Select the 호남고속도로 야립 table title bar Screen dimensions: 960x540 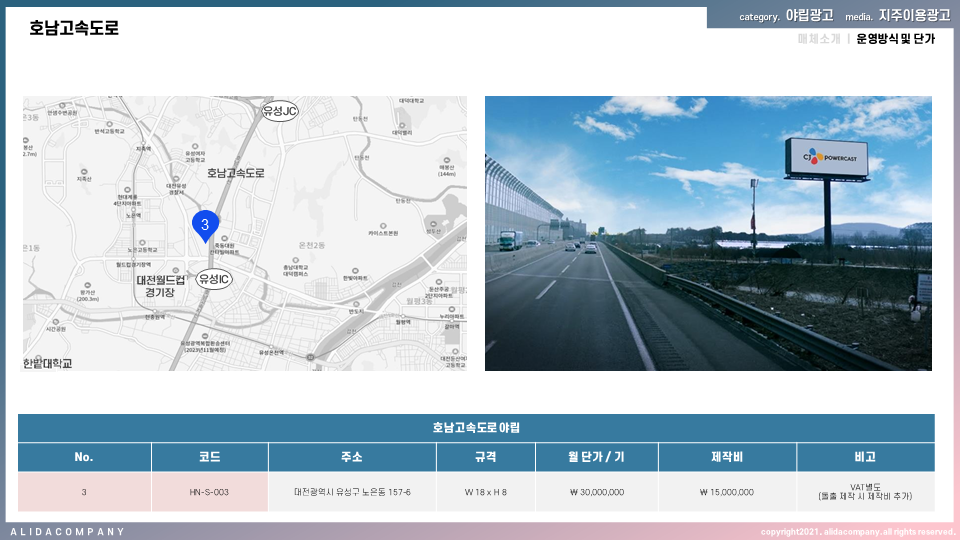476,428
